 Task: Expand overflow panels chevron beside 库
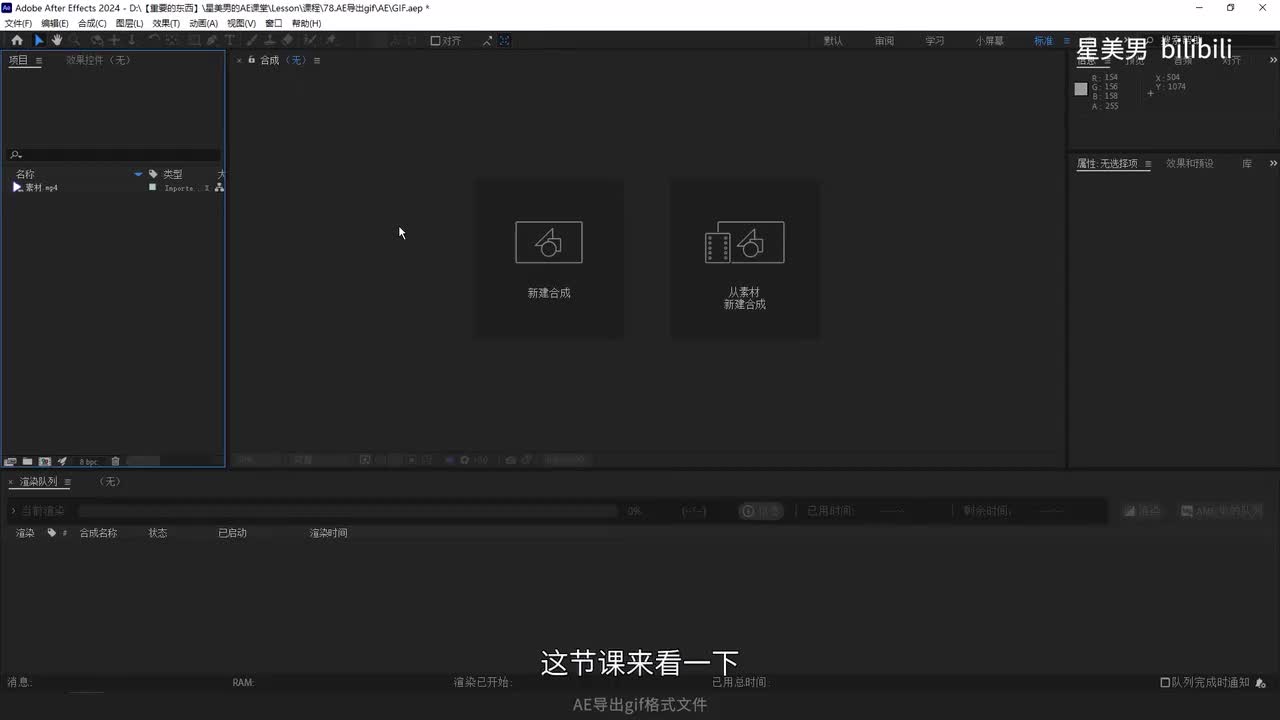(1273, 163)
